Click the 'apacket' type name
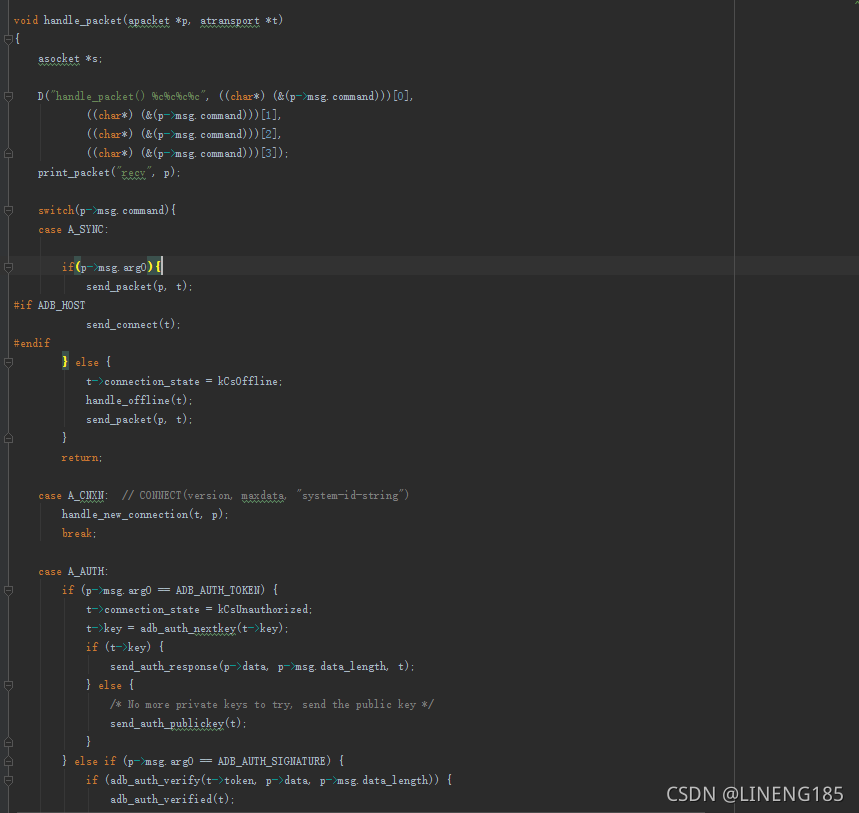The width and height of the screenshot is (859, 813). tap(148, 20)
